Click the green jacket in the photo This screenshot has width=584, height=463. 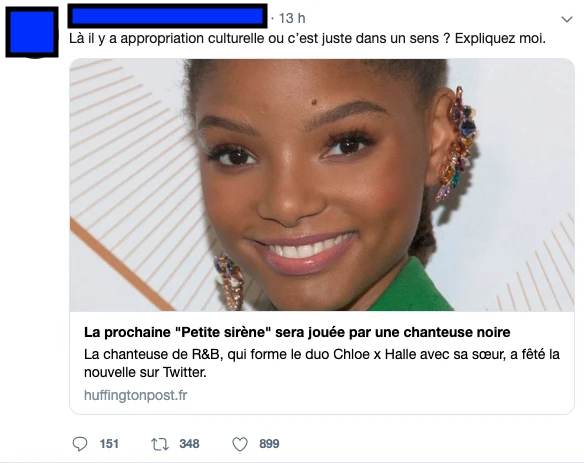click(412, 289)
